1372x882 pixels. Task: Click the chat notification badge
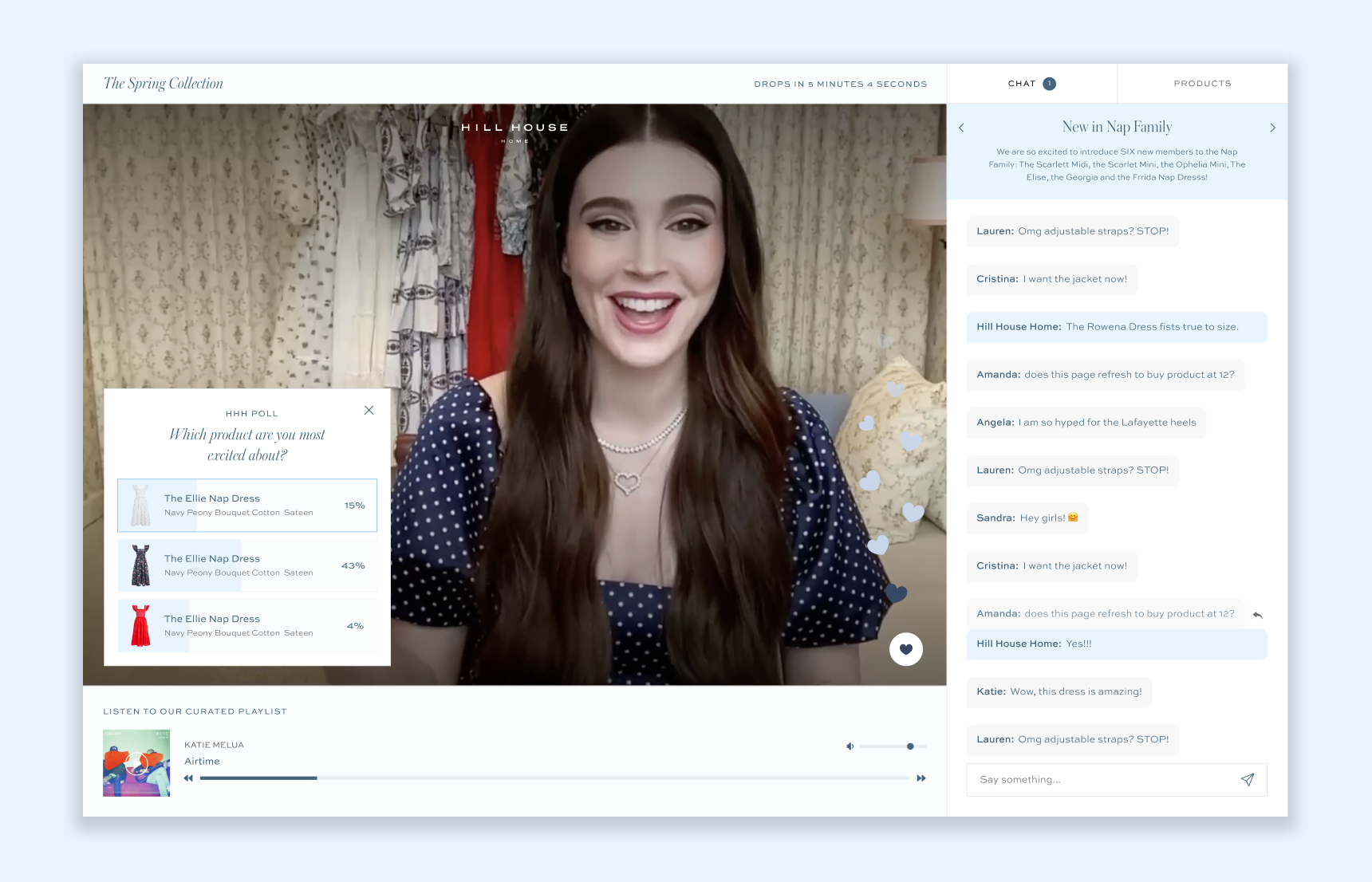coord(1049,84)
